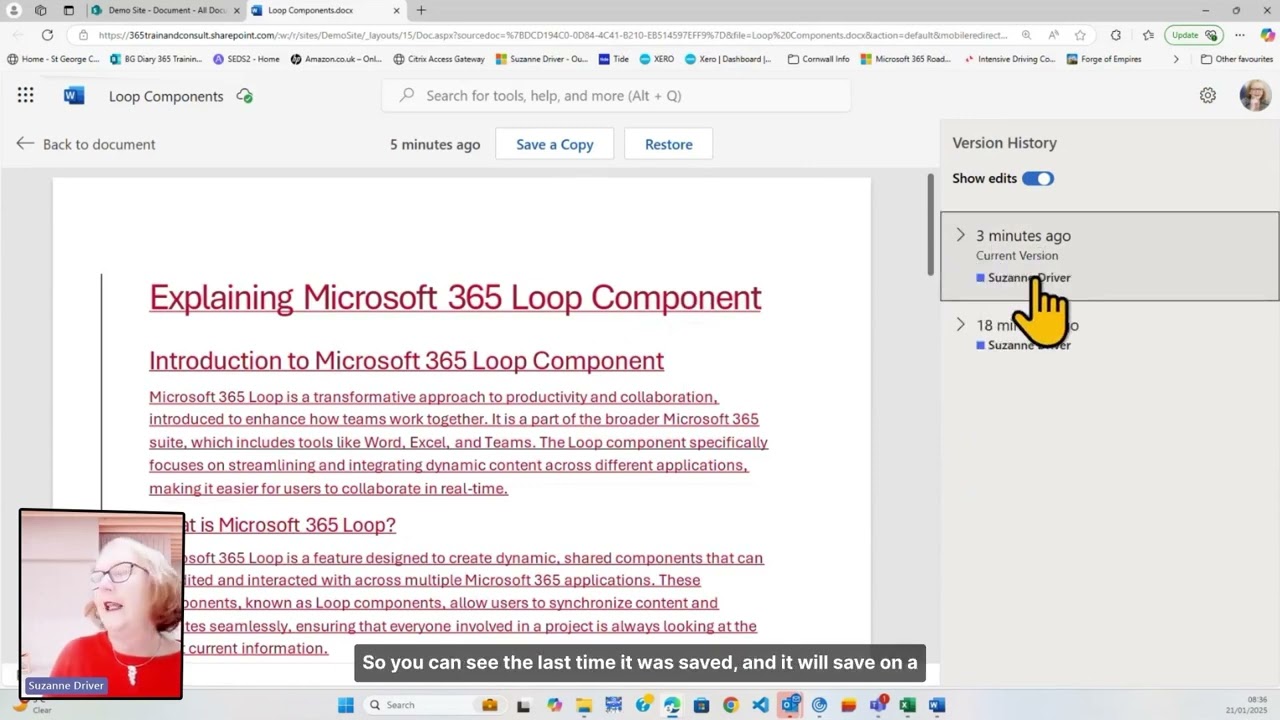
Task: Click browser Update button
Action: pyautogui.click(x=1194, y=35)
